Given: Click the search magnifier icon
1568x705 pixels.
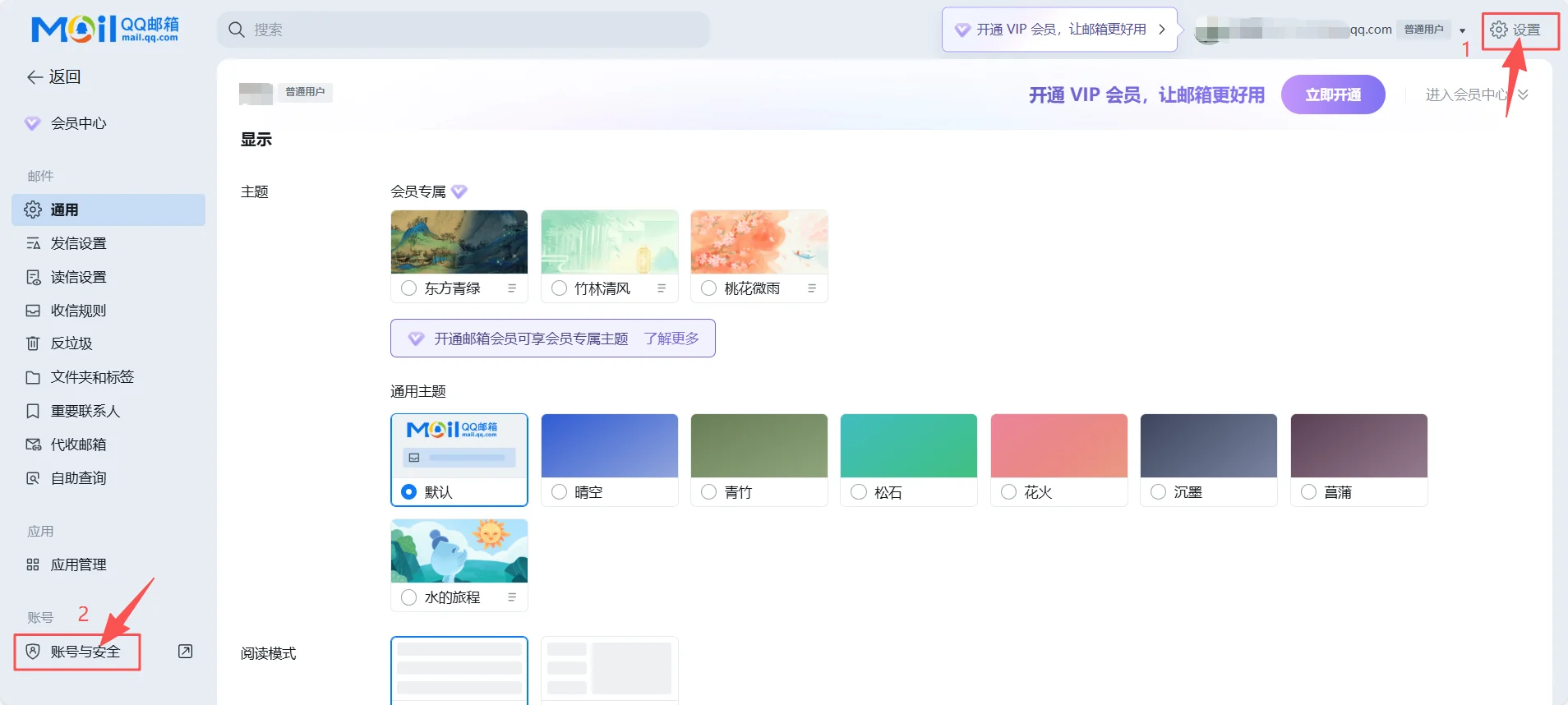Looking at the screenshot, I should [x=237, y=30].
